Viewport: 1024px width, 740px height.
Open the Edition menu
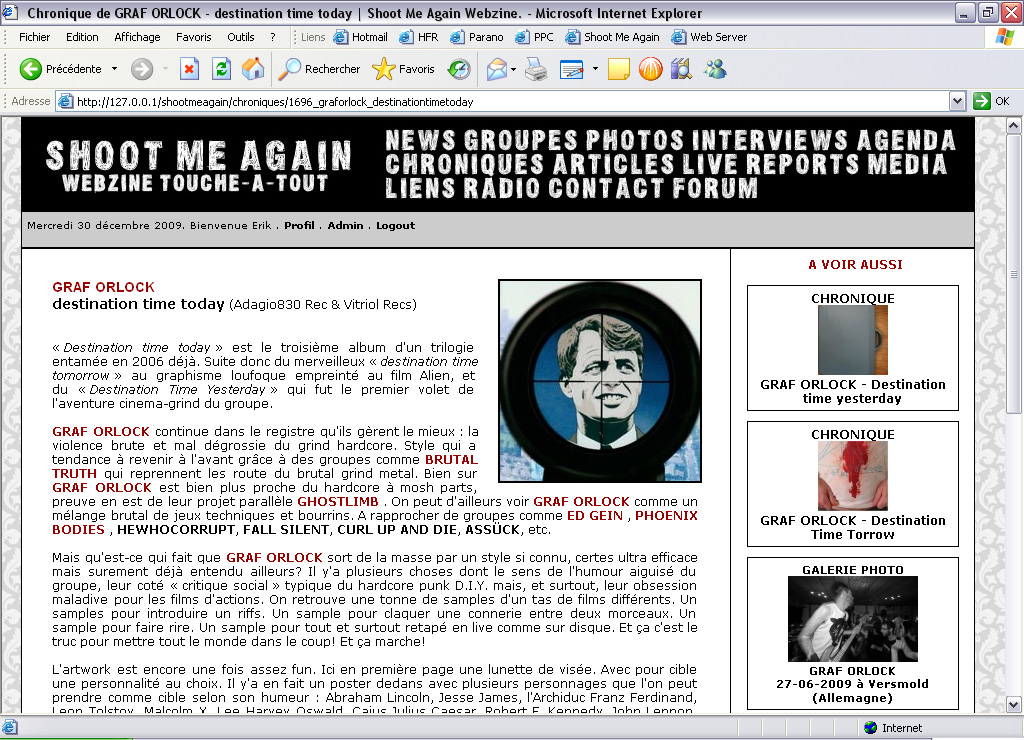82,37
